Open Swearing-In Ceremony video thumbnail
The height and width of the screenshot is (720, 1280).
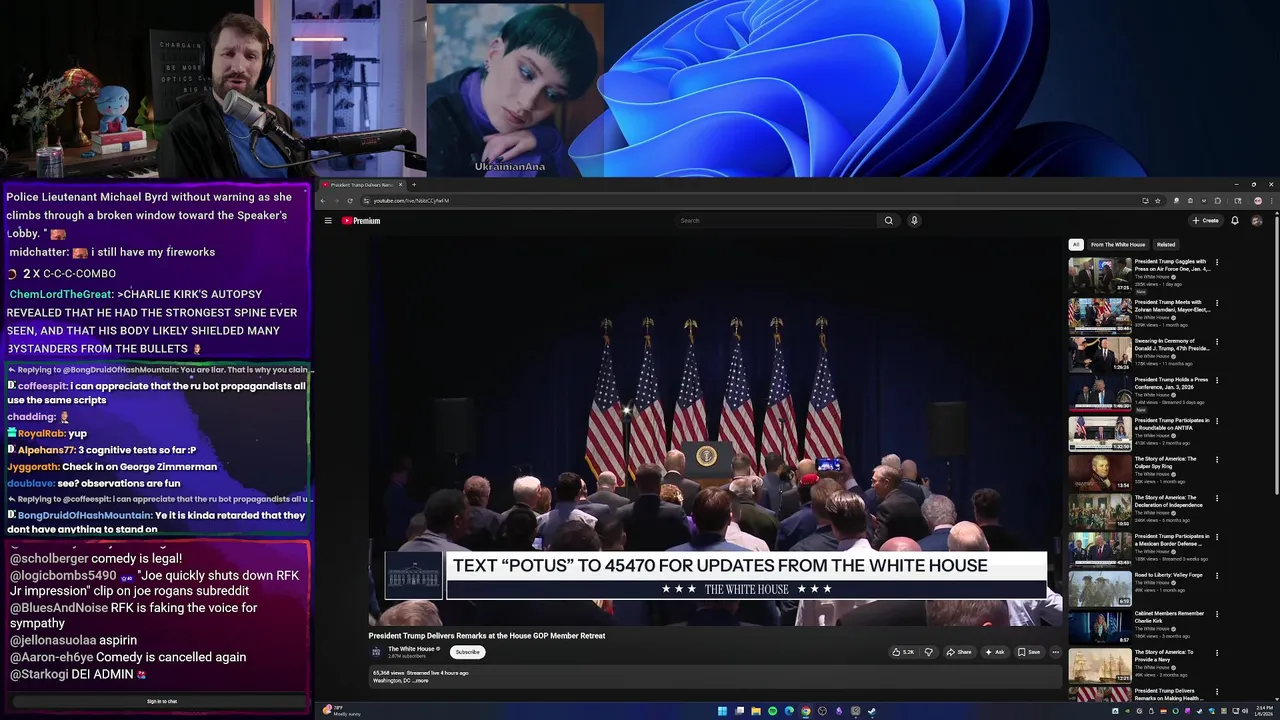(1100, 354)
